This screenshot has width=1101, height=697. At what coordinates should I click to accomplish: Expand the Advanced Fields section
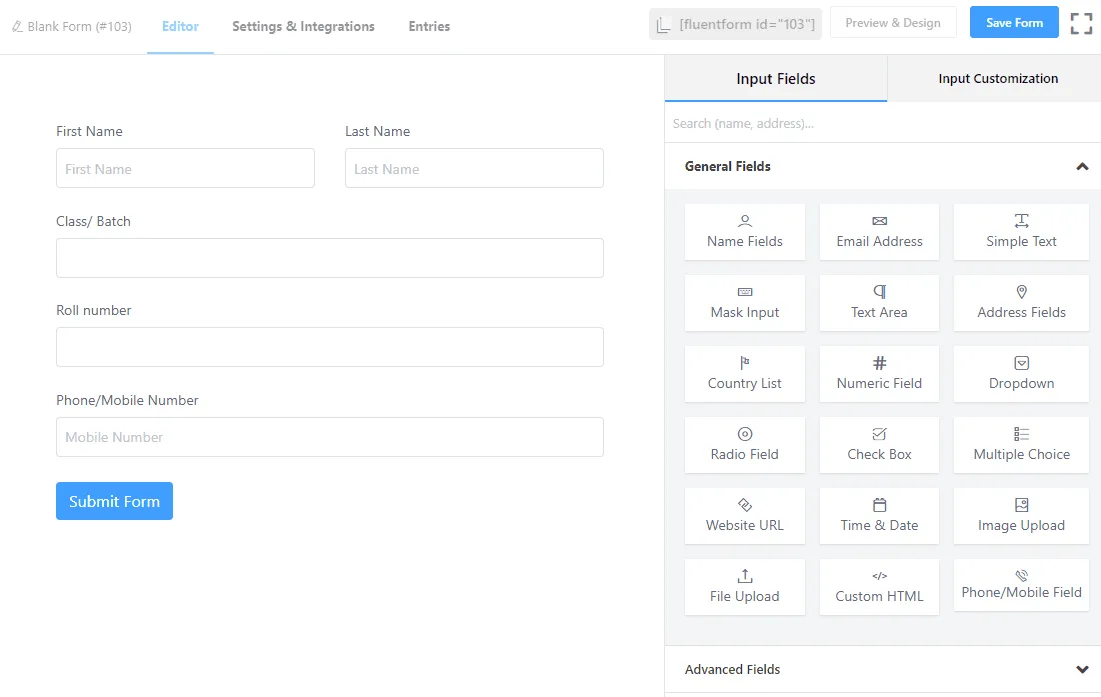click(x=1081, y=670)
